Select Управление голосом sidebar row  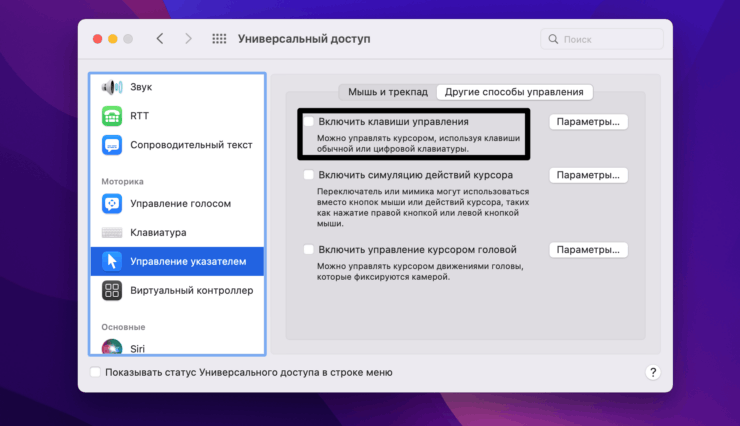[x=177, y=204]
